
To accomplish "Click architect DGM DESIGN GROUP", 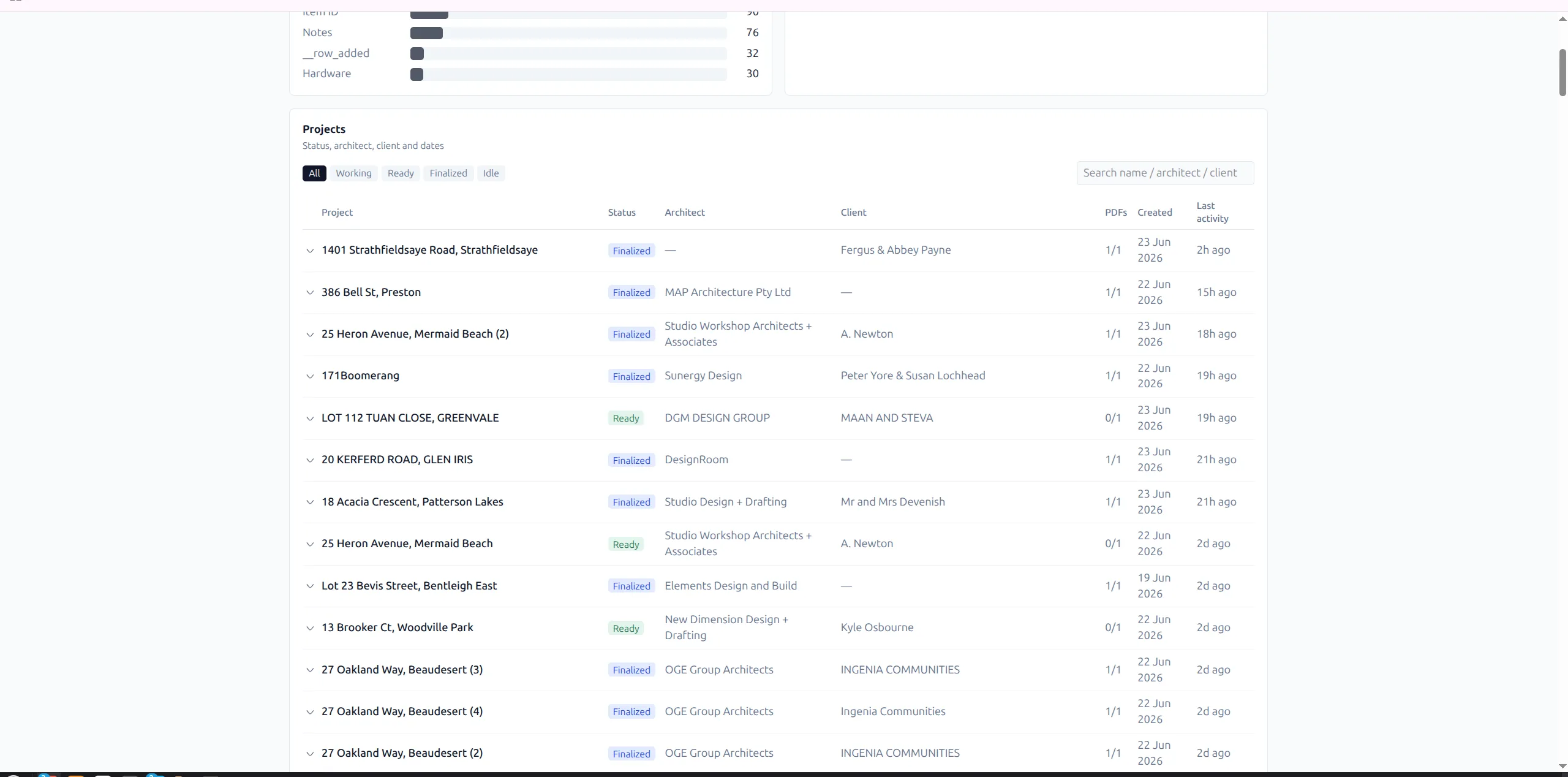I will coord(717,418).
